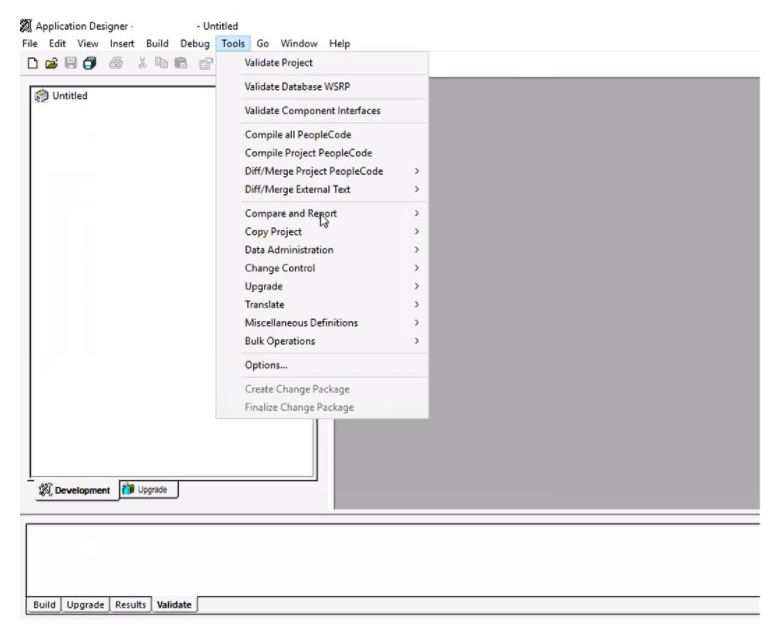Click the grayed-out Save diskette icon
The width and height of the screenshot is (770, 638).
coord(71,63)
